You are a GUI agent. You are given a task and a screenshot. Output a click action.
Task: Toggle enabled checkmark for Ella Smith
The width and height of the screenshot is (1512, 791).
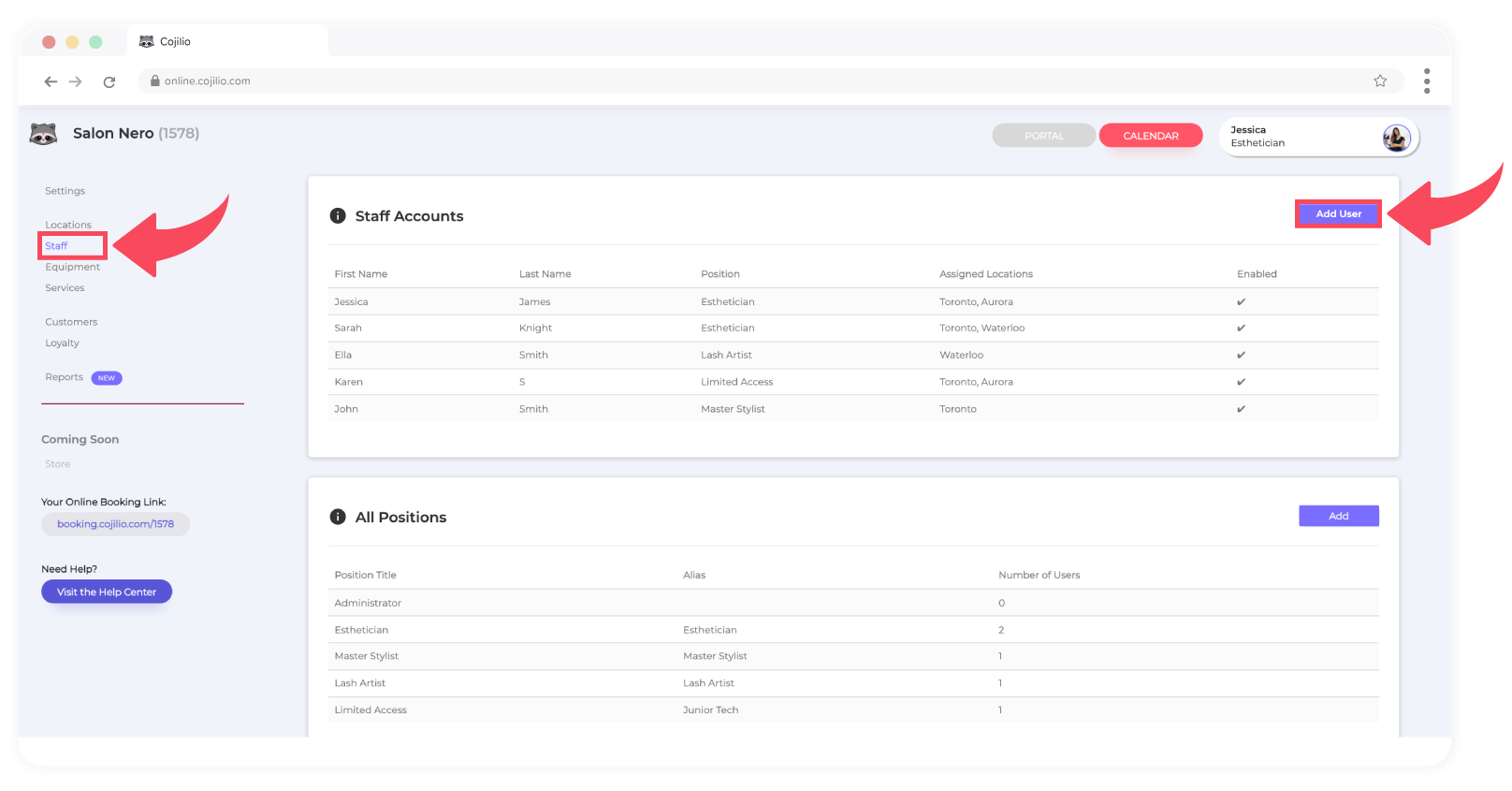coord(1241,356)
